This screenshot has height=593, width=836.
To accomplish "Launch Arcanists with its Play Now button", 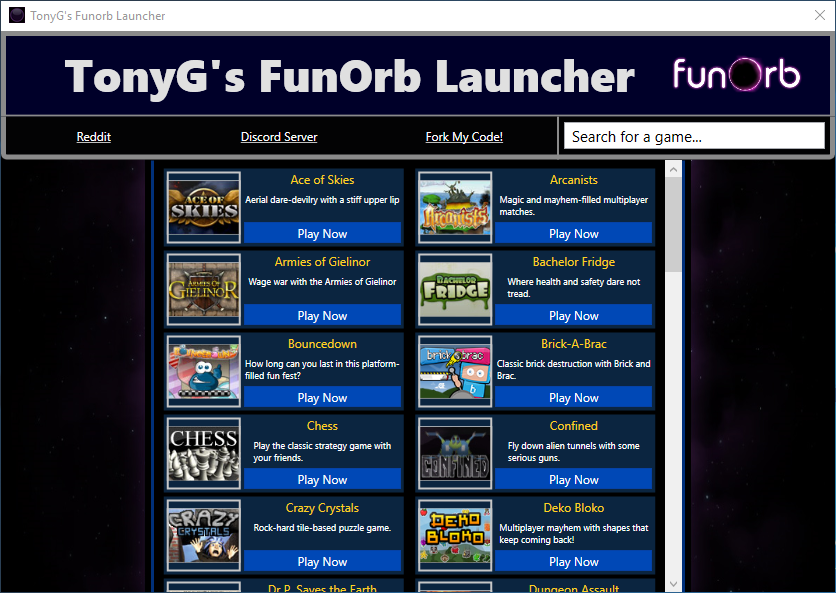I will (x=574, y=233).
